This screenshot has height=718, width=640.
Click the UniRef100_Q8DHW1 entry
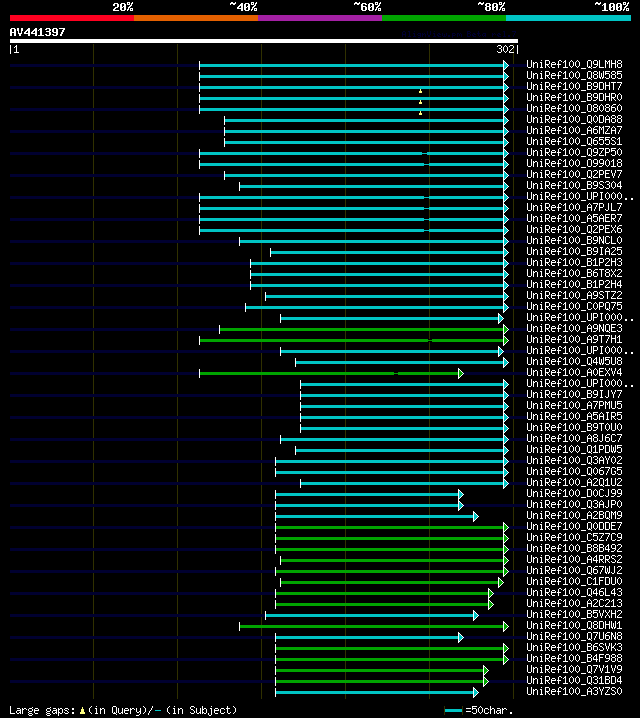(x=574, y=625)
